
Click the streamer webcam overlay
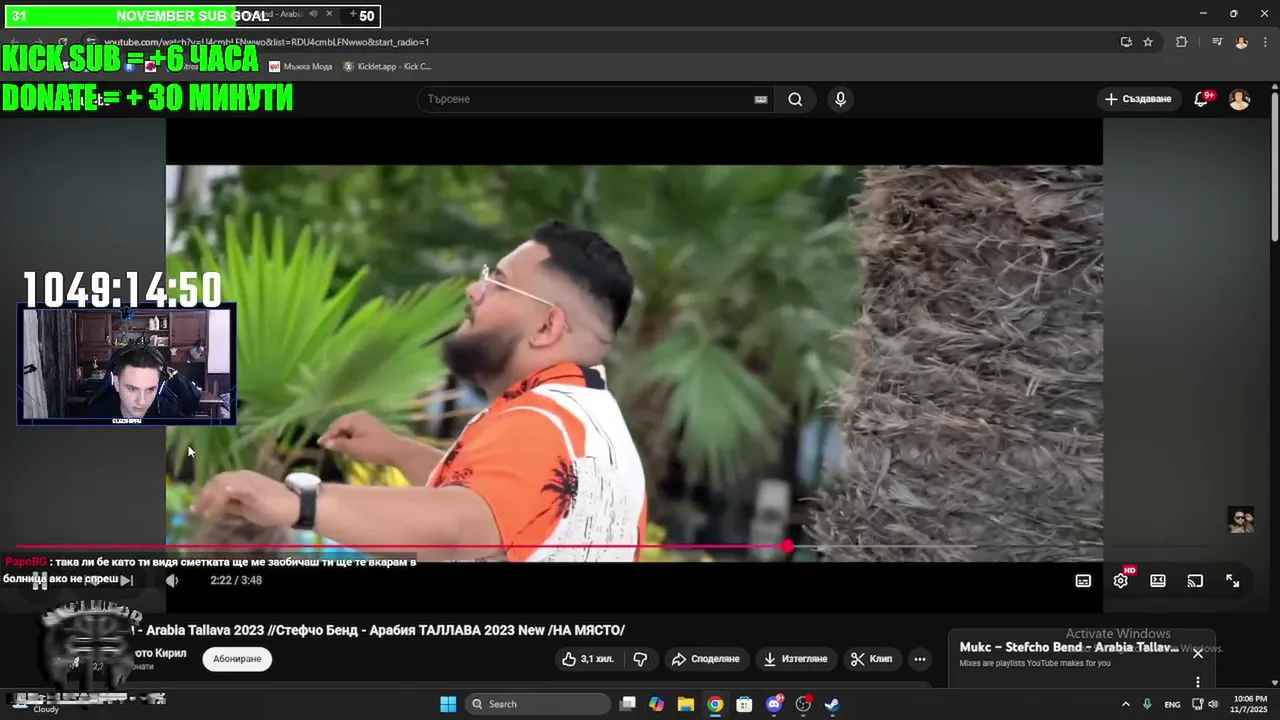click(x=127, y=365)
